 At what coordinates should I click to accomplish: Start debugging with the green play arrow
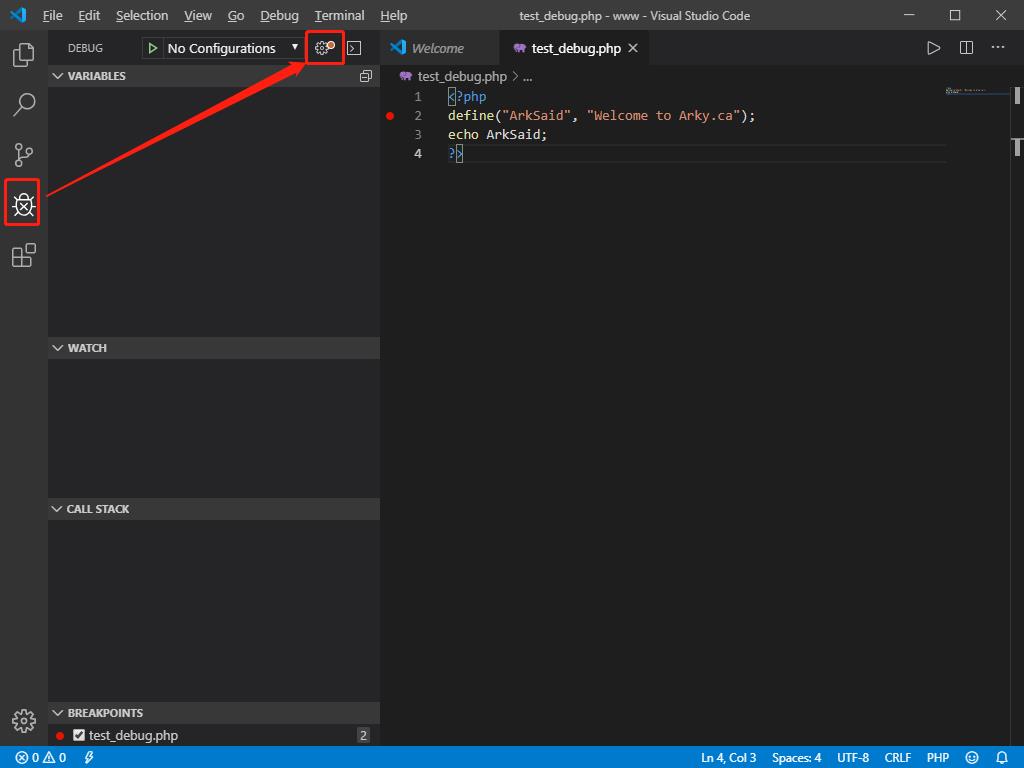[x=152, y=48]
